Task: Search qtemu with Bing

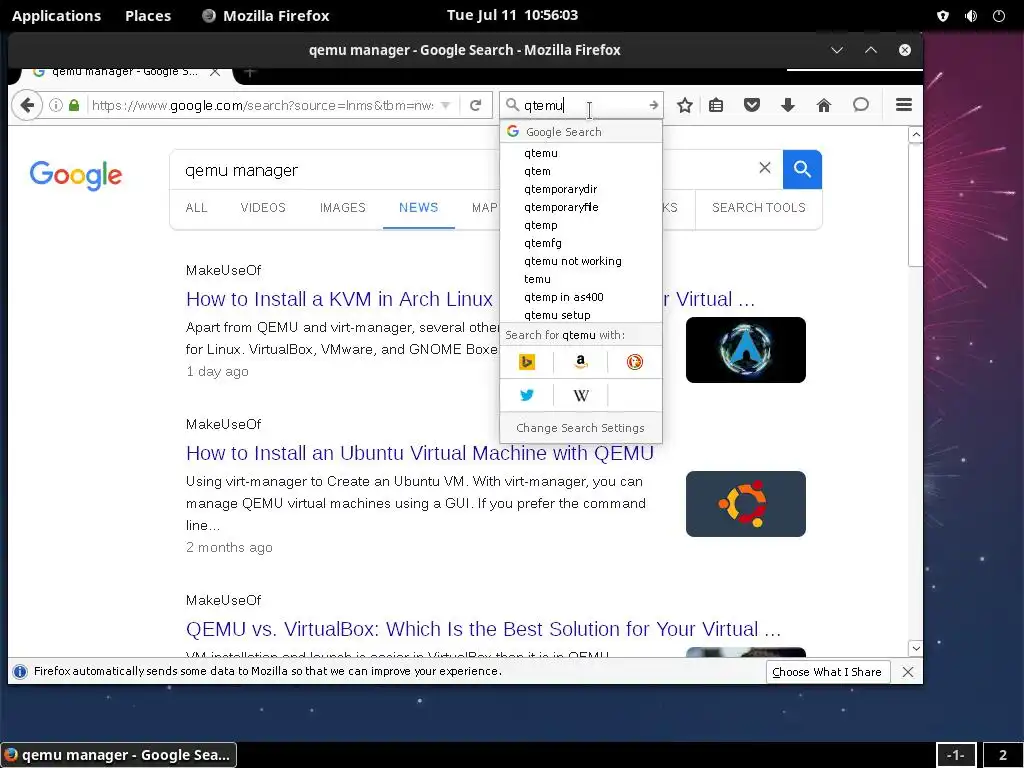Action: click(x=526, y=362)
